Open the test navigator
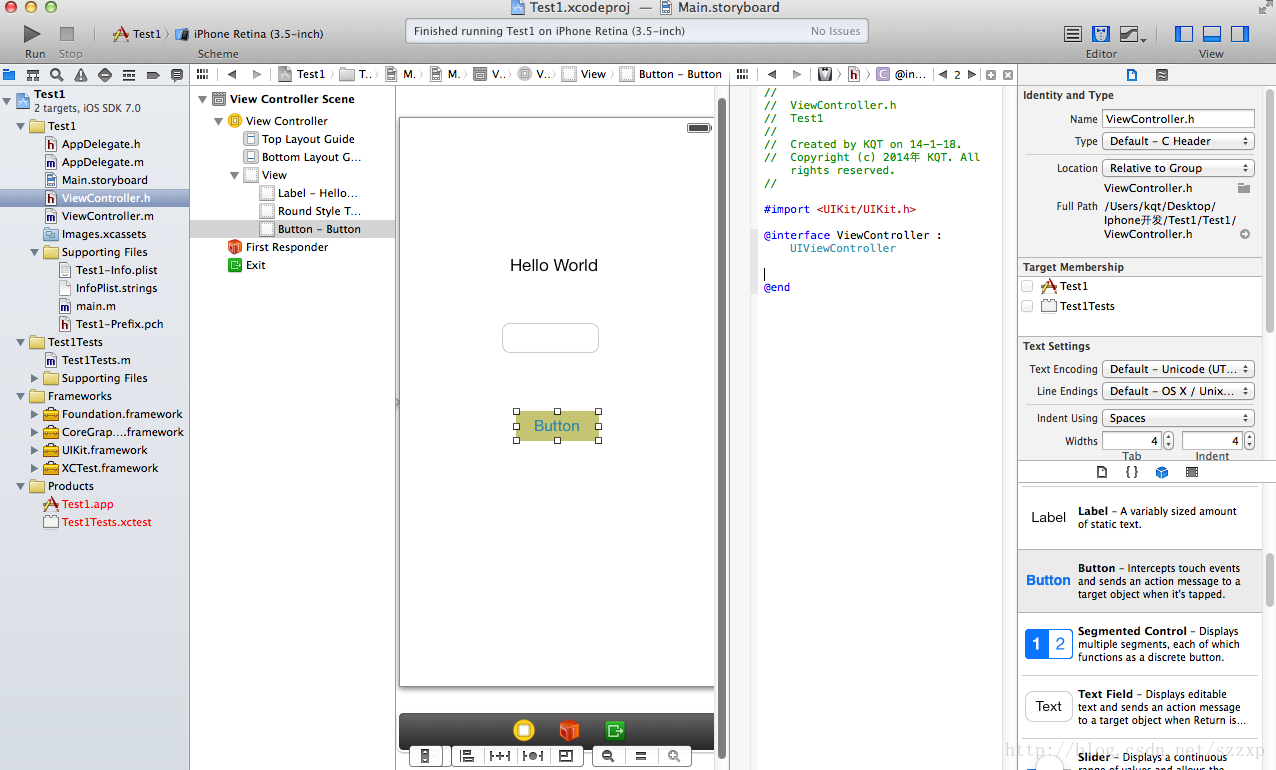This screenshot has height=770, width=1276. [x=105, y=75]
